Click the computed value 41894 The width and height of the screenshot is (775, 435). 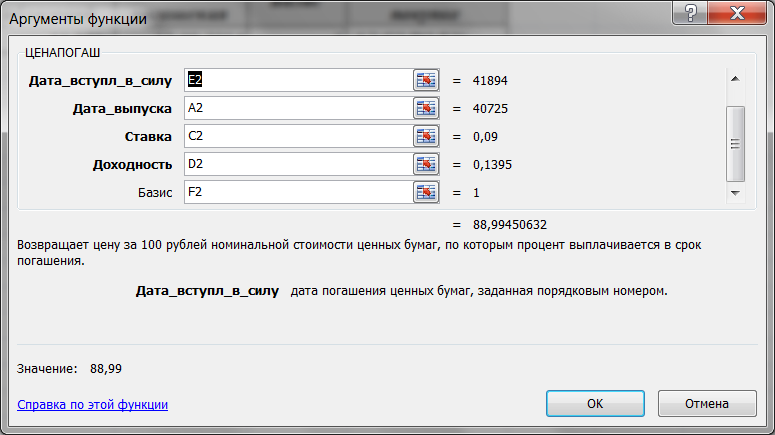(x=490, y=81)
